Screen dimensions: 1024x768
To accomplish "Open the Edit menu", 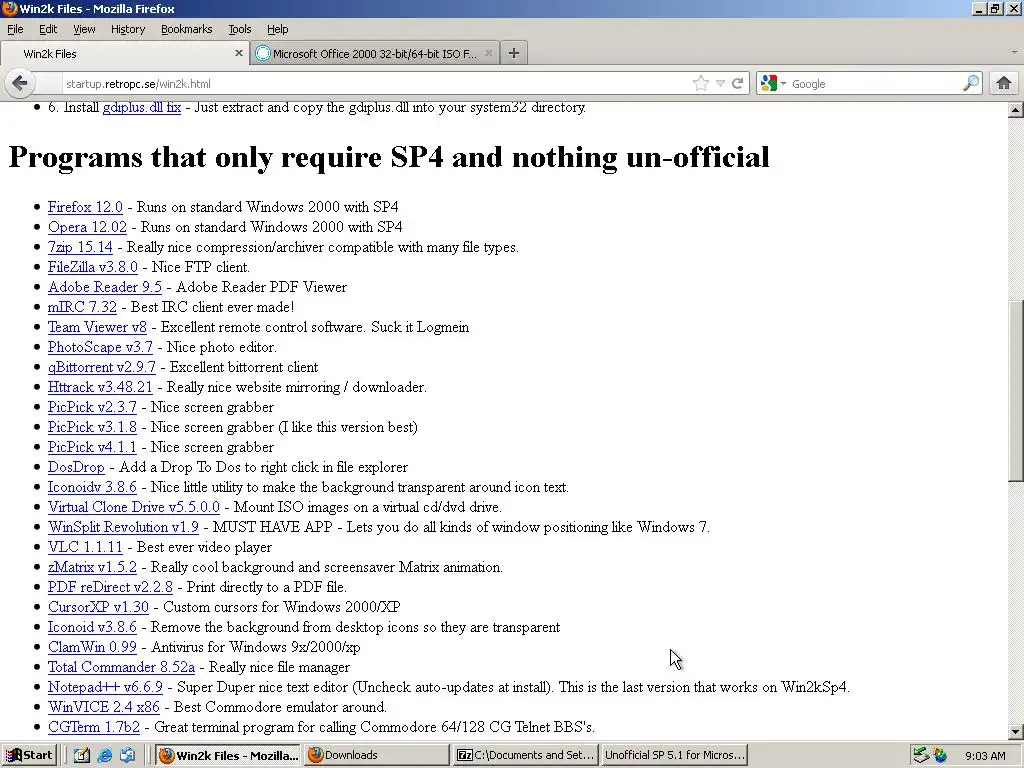I will (x=48, y=29).
